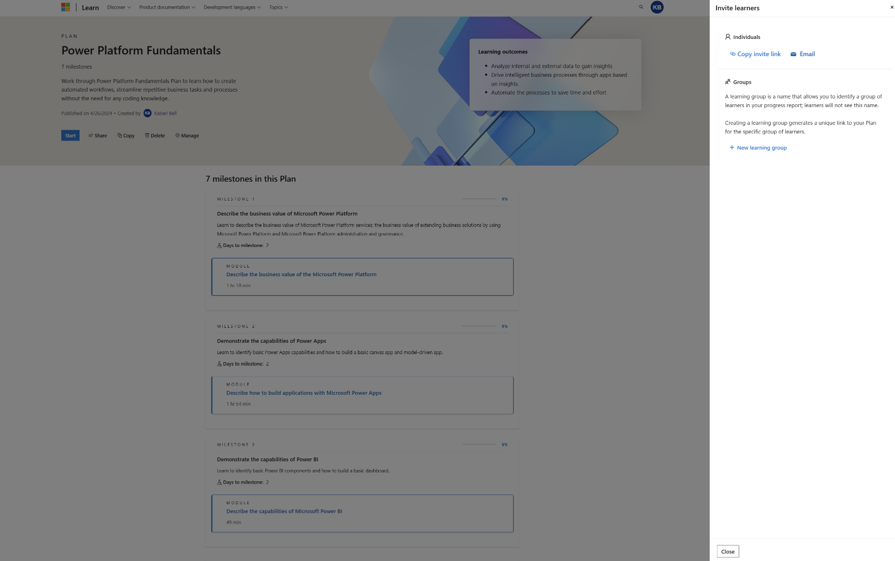
Task: Create a New learning group
Action: tap(758, 148)
